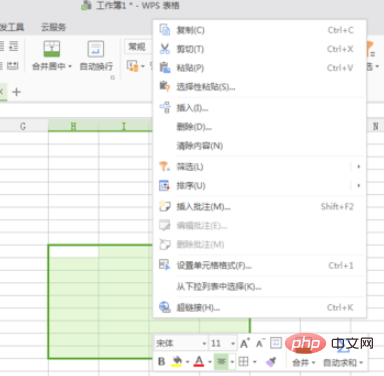Click the Paste Special (选择性粘贴) icon
This screenshot has height=376, width=384.
click(165, 86)
